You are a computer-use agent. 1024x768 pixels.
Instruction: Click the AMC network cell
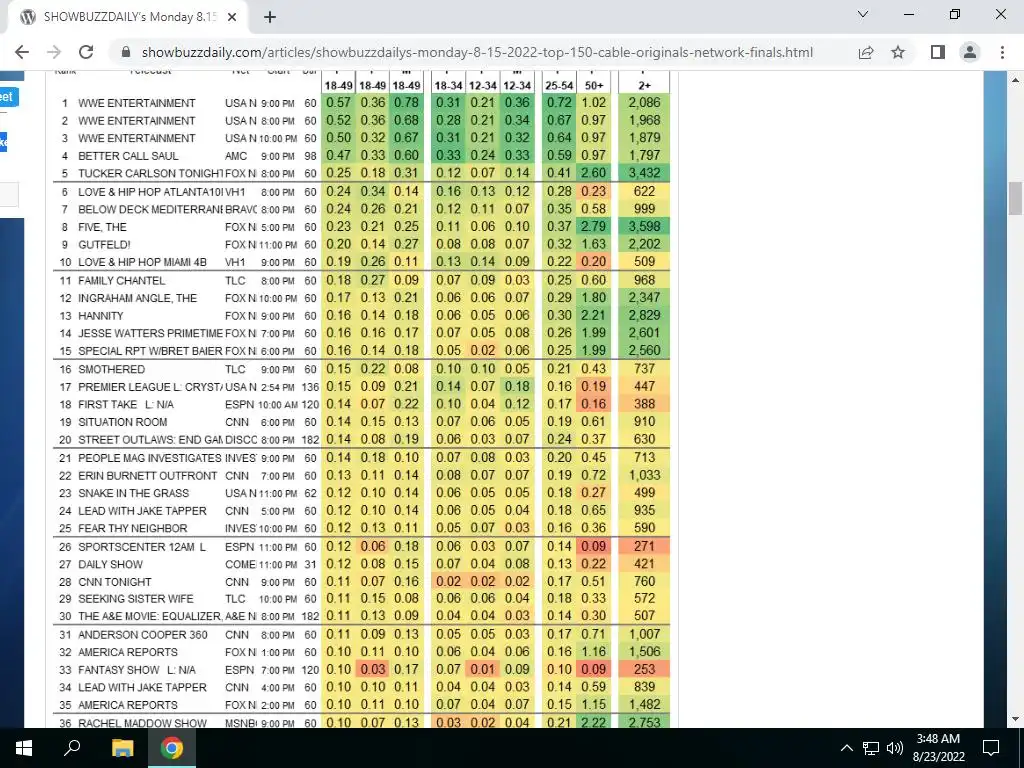[x=236, y=156]
